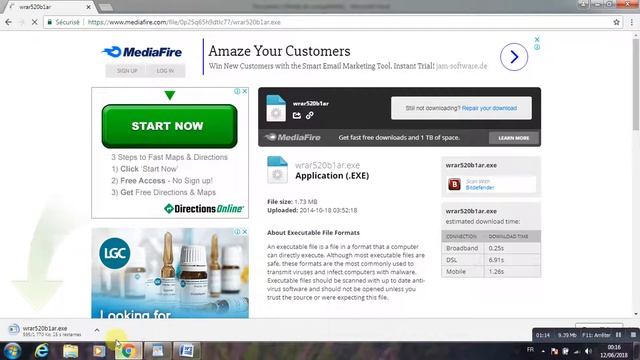Open Windows Start menu
The height and width of the screenshot is (360, 640).
tap(12, 351)
